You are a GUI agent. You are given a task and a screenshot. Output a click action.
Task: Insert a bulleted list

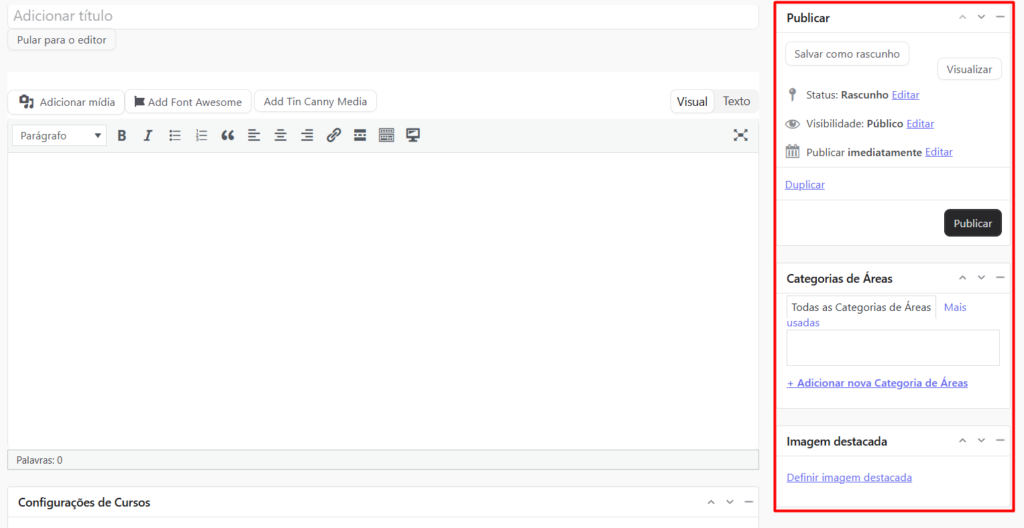[175, 135]
